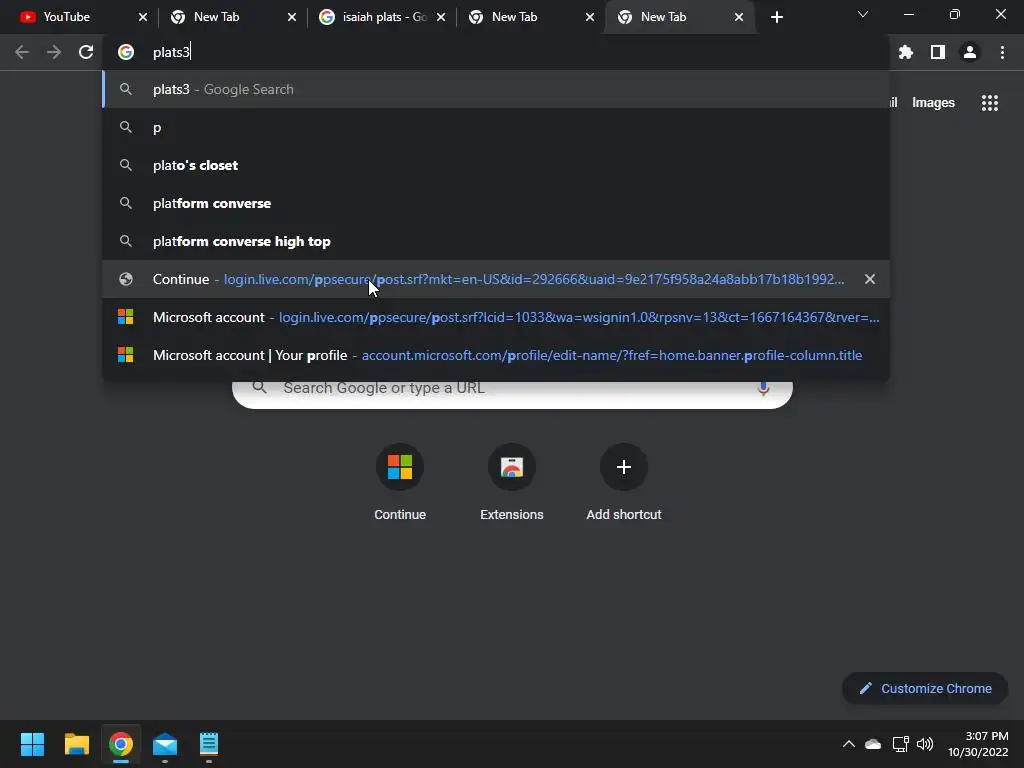Open Notepad from taskbar

click(209, 744)
